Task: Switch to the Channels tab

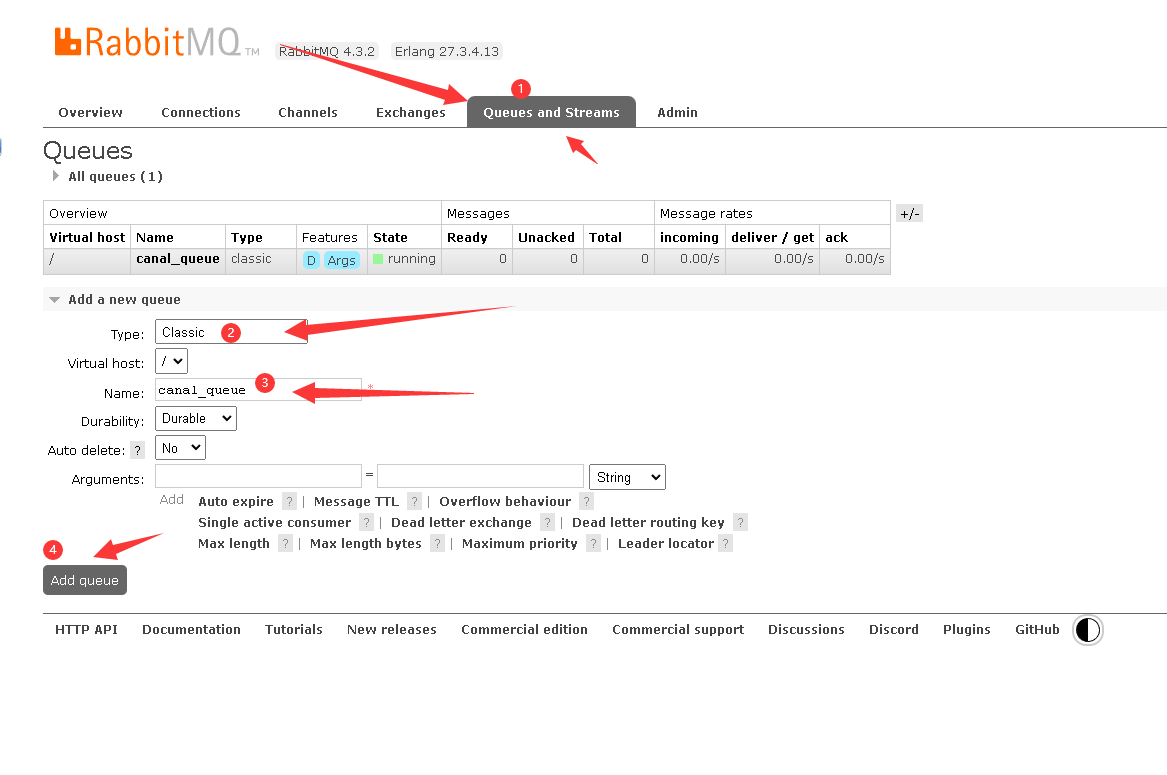Action: (308, 112)
